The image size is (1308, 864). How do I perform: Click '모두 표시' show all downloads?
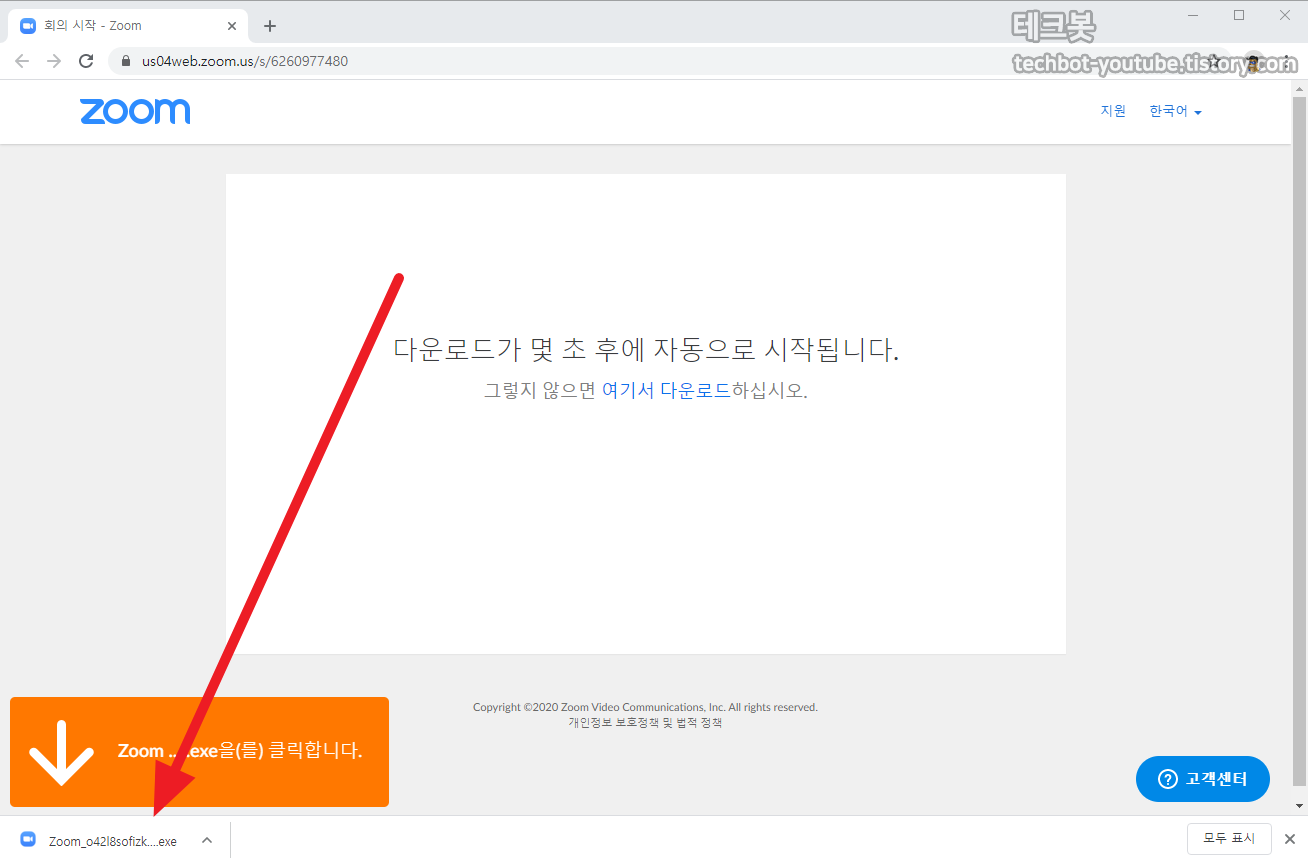1229,839
